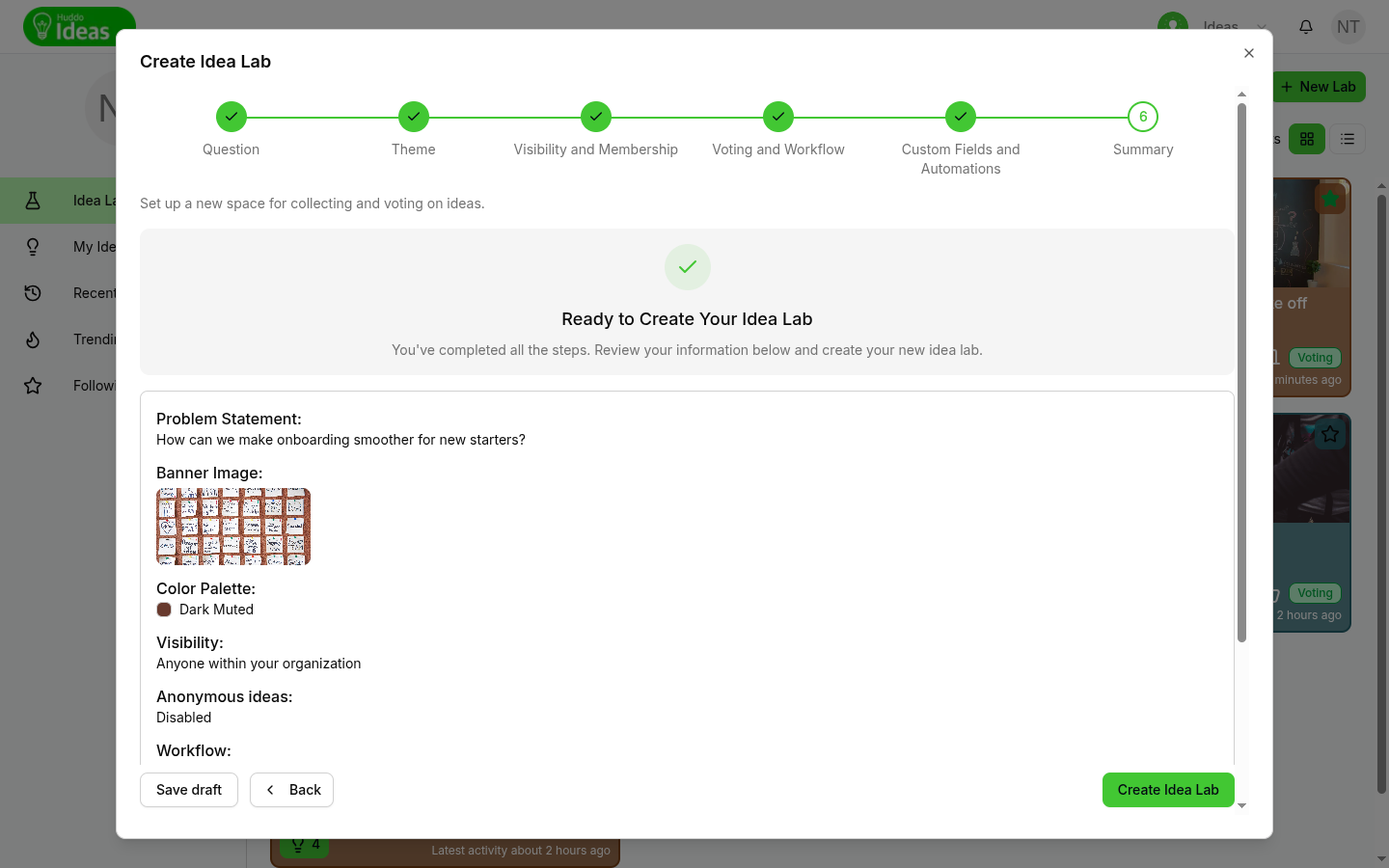This screenshot has width=1389, height=868.
Task: Open My Ideas lightbulb icon in sidebar
Action: click(33, 247)
